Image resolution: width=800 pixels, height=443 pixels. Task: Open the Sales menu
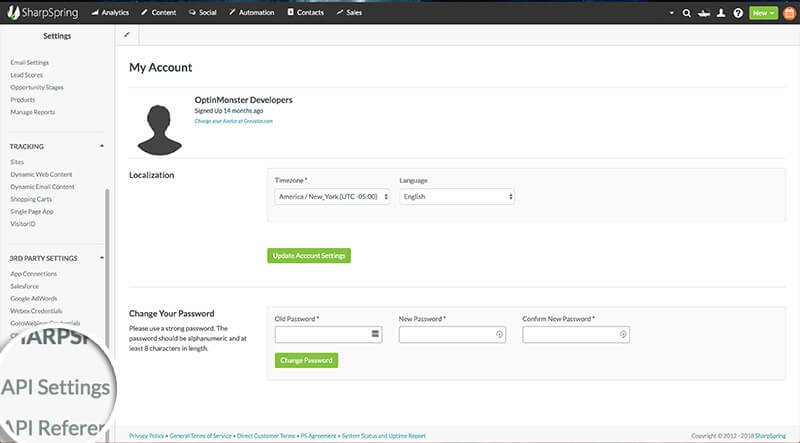[x=349, y=12]
